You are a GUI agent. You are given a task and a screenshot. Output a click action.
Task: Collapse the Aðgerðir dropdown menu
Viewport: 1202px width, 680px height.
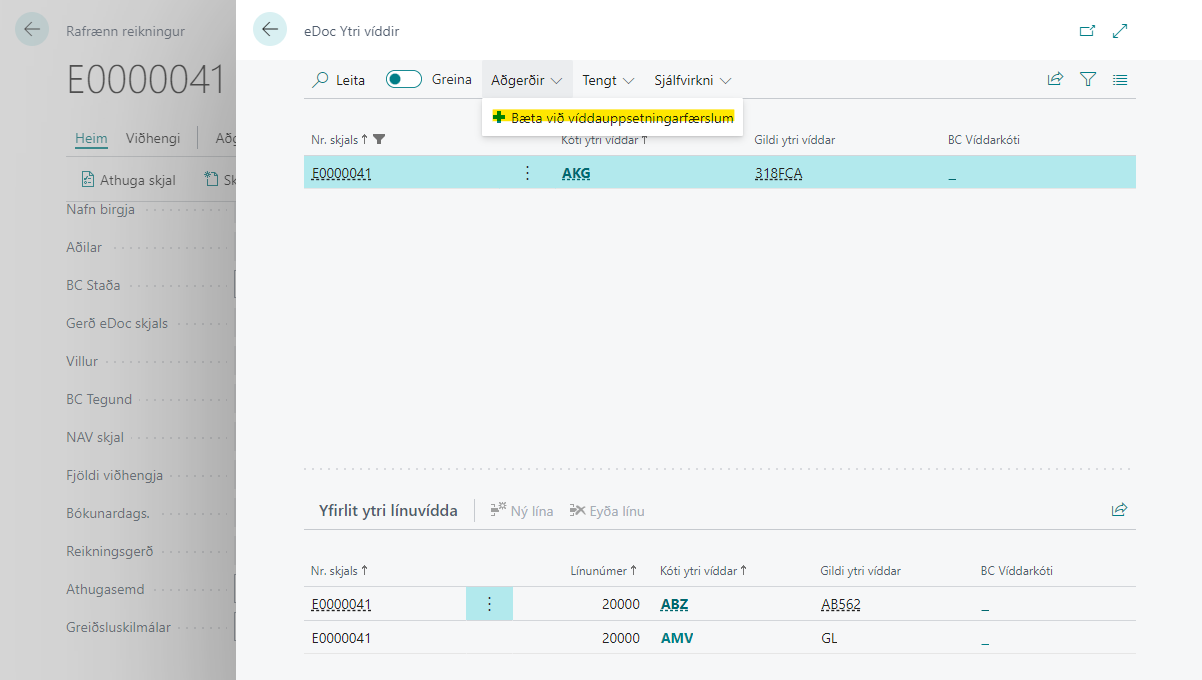click(526, 80)
